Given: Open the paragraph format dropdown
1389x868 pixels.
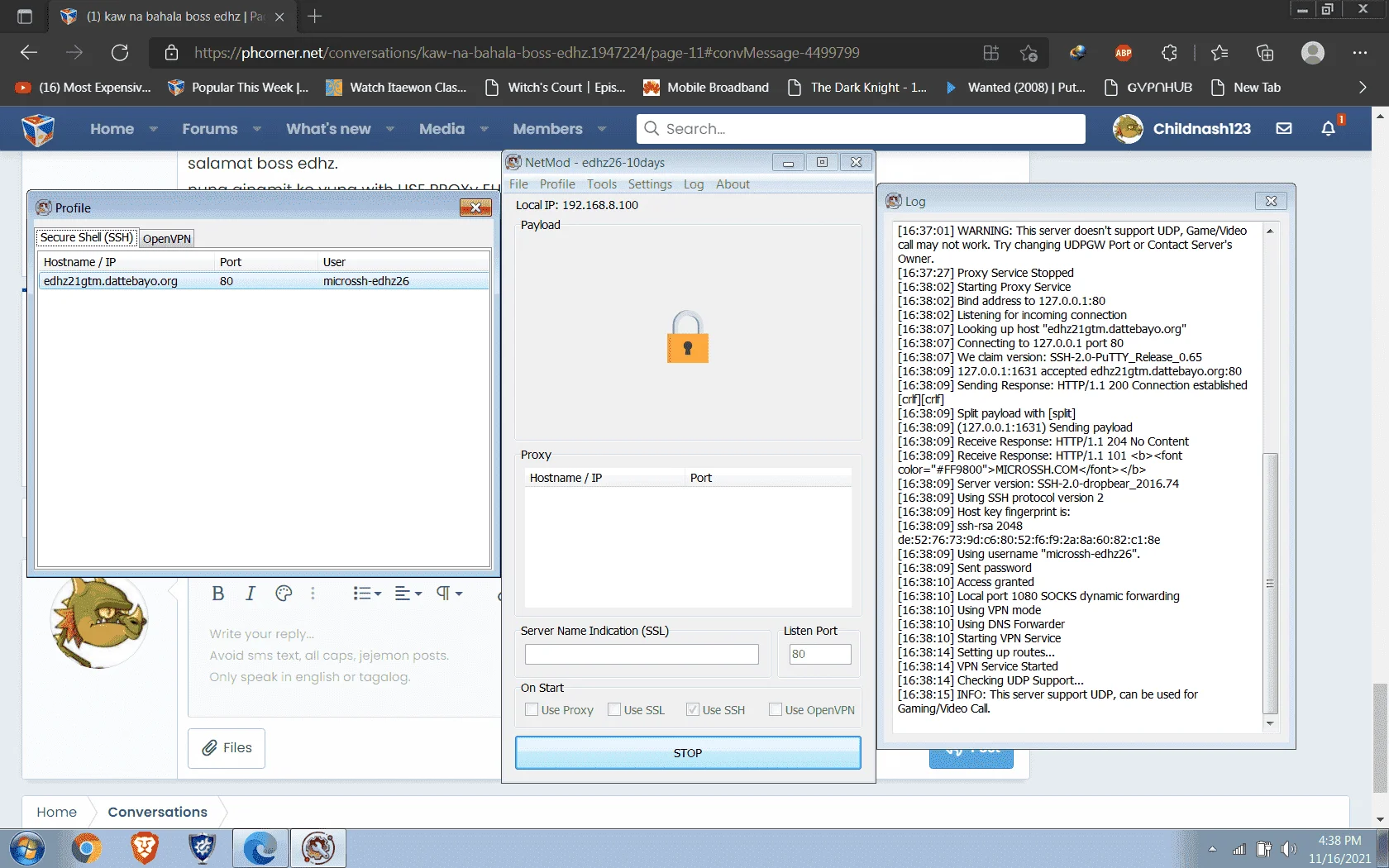Looking at the screenshot, I should [x=450, y=594].
